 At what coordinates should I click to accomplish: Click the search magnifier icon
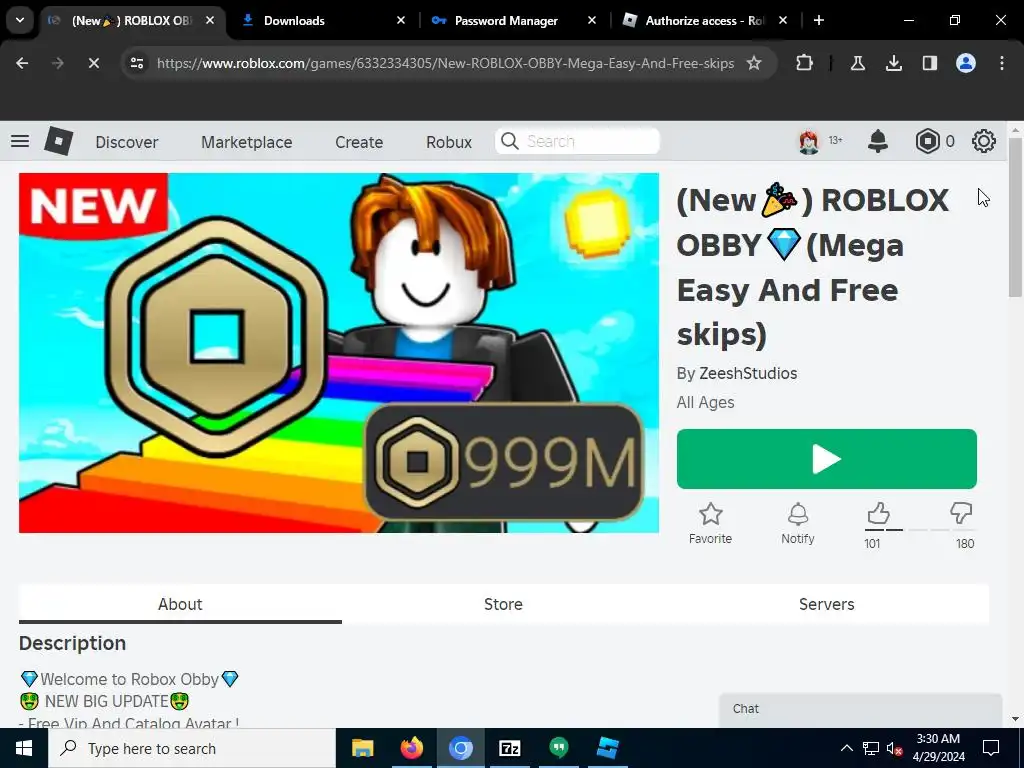(x=510, y=141)
